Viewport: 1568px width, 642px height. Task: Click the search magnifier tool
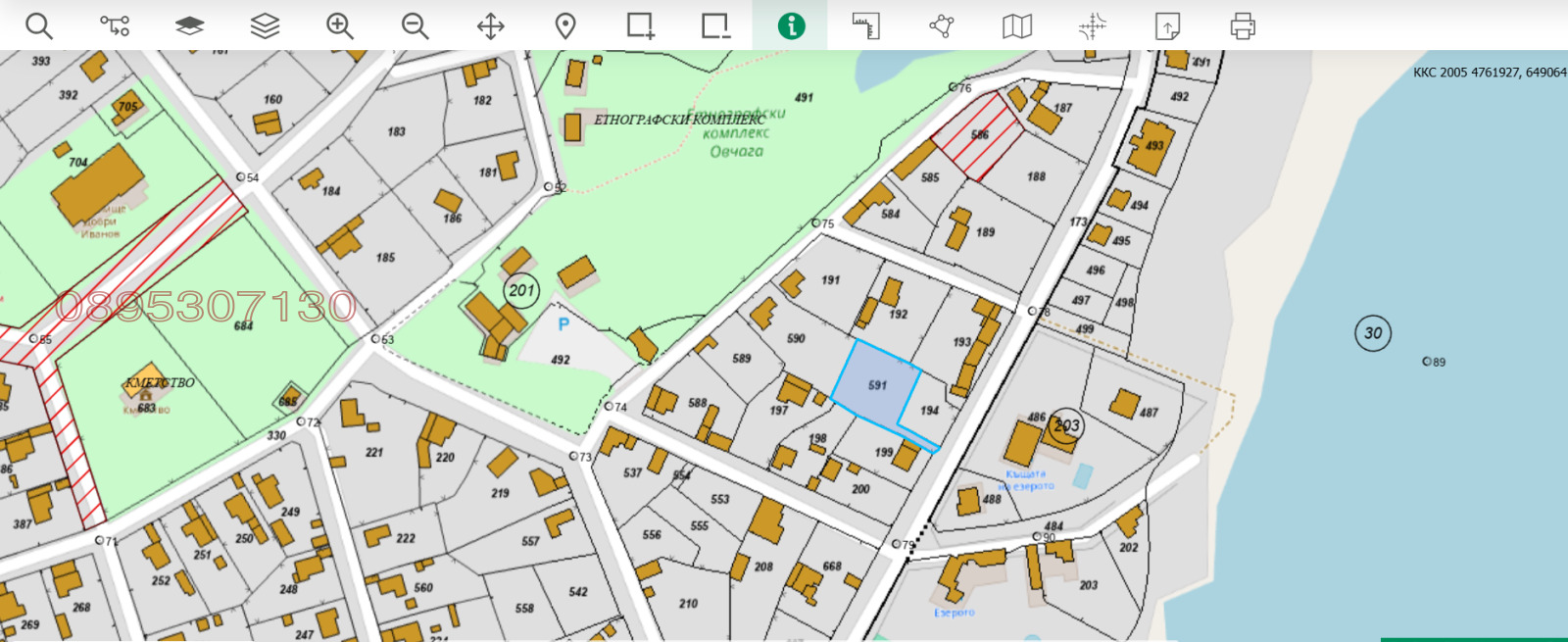[x=39, y=25]
